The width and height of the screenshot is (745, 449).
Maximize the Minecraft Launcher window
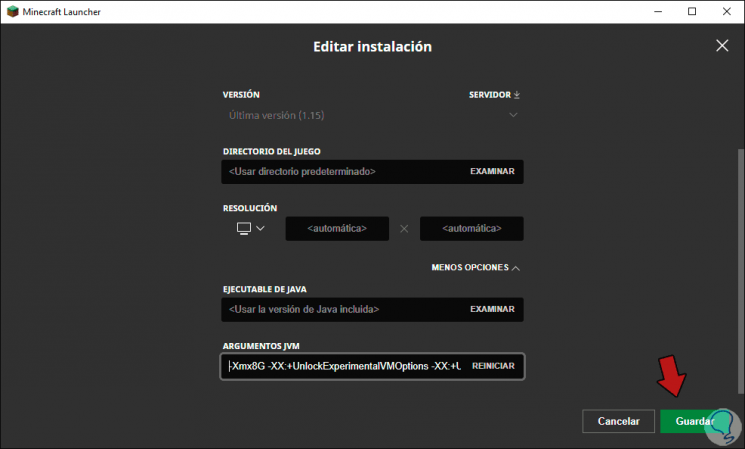(x=692, y=11)
